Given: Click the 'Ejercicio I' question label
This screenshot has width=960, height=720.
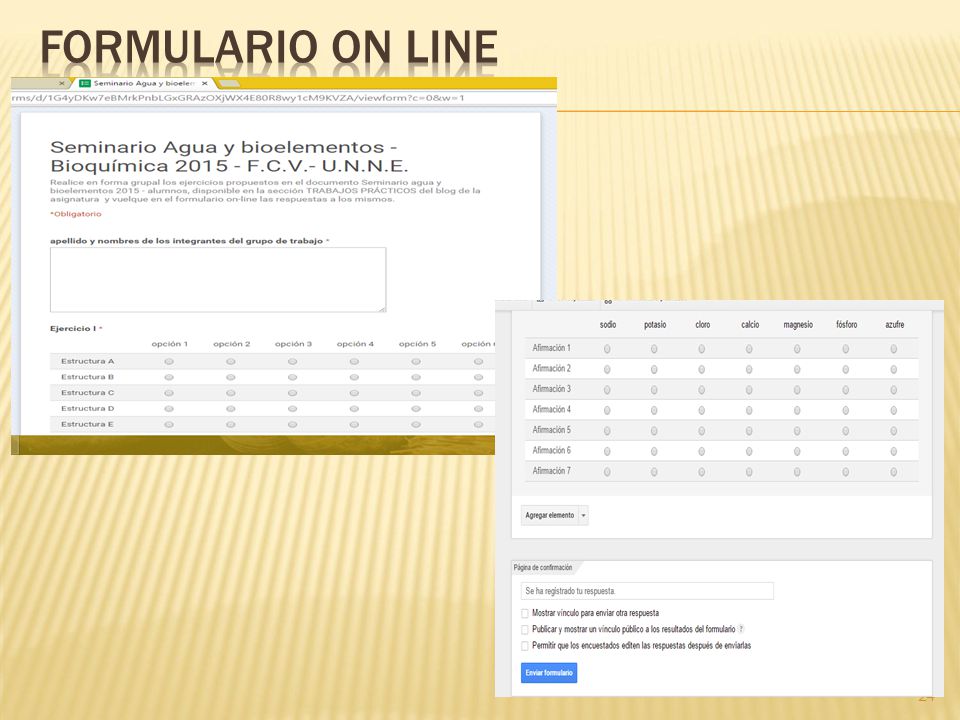Looking at the screenshot, I should 73,329.
